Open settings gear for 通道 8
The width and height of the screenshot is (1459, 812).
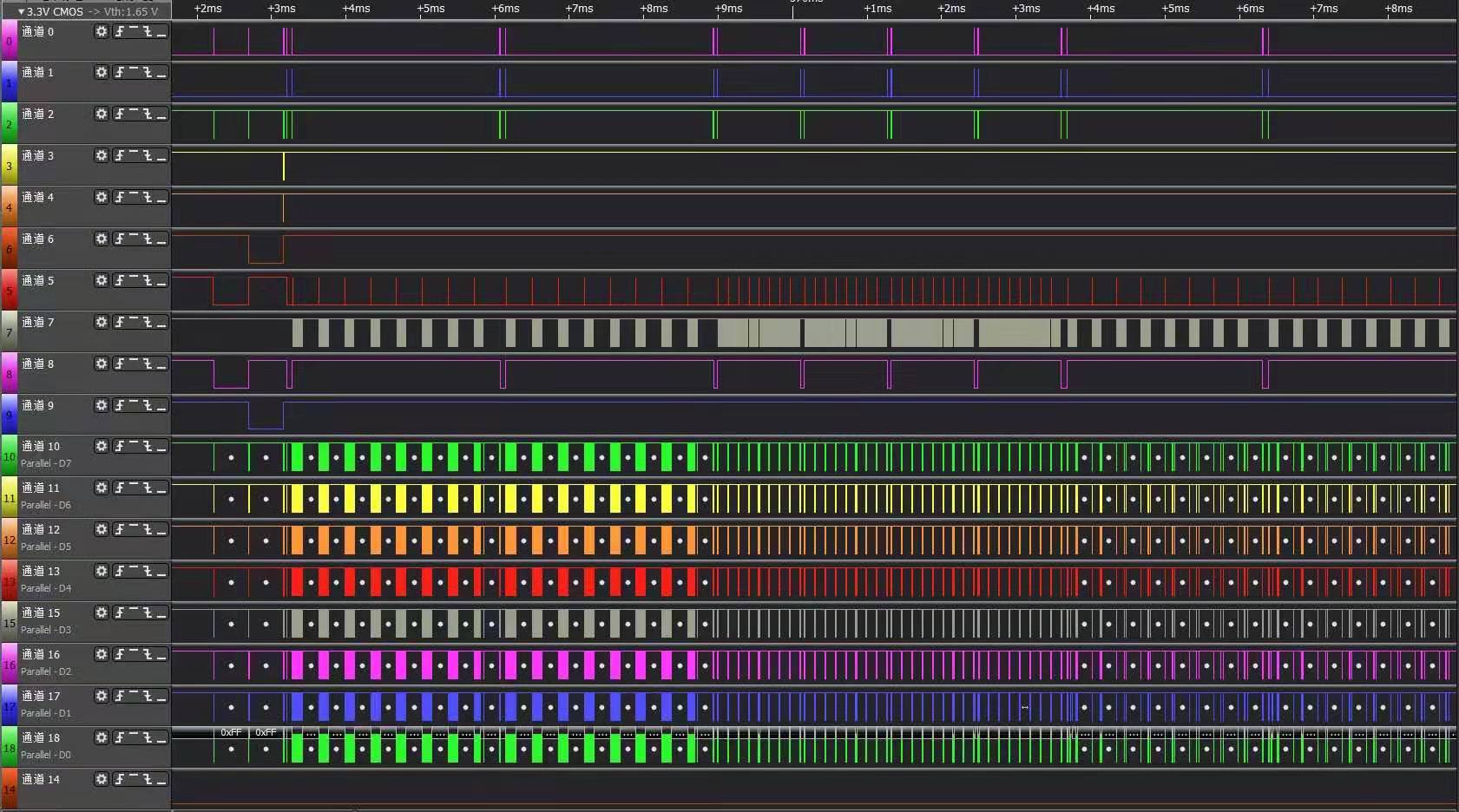pyautogui.click(x=102, y=363)
